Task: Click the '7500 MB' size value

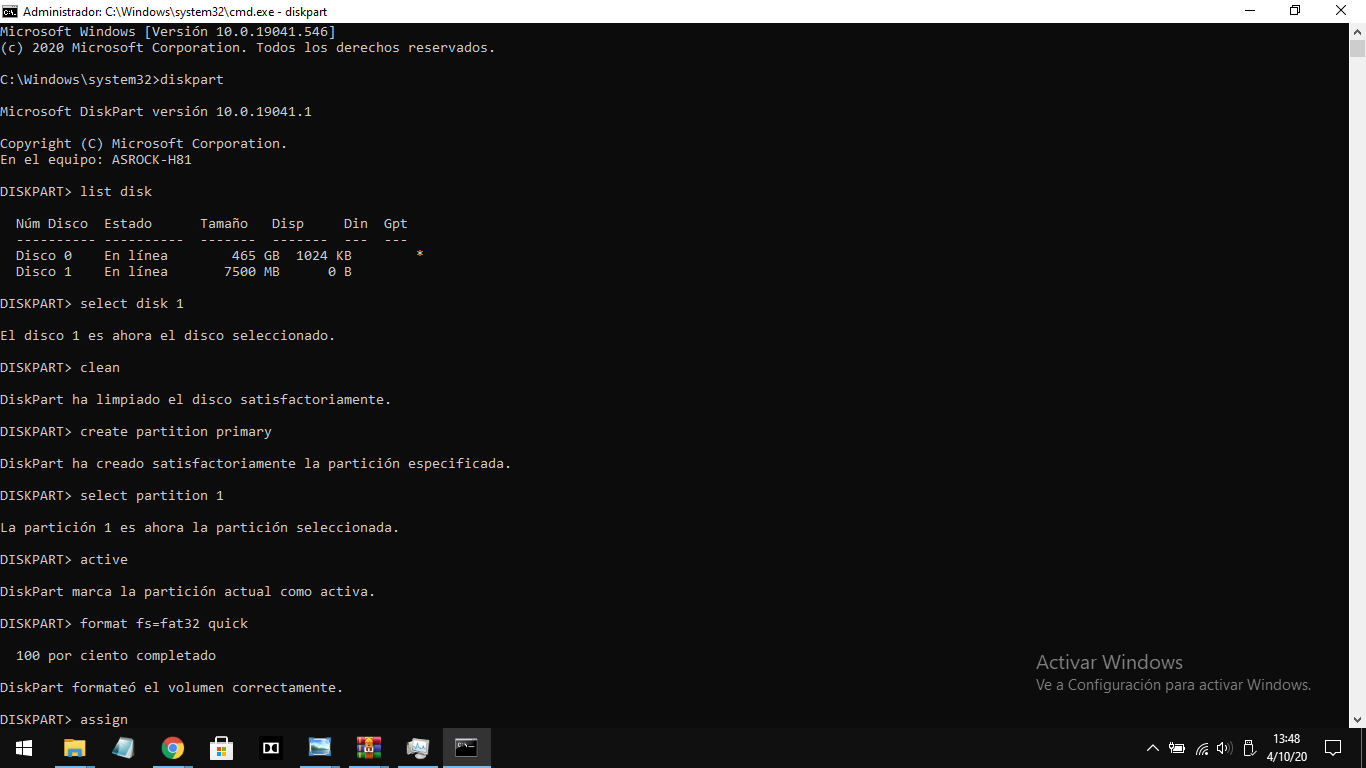Action: tap(251, 271)
